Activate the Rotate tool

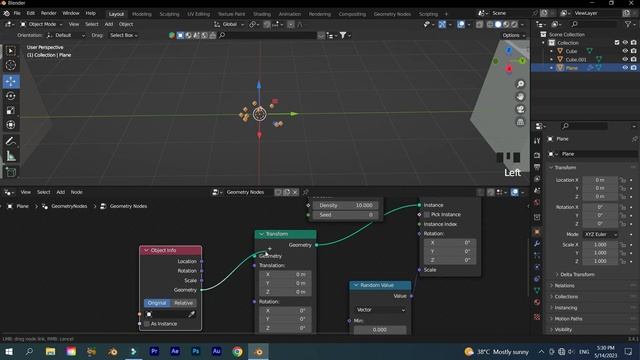pos(11,96)
